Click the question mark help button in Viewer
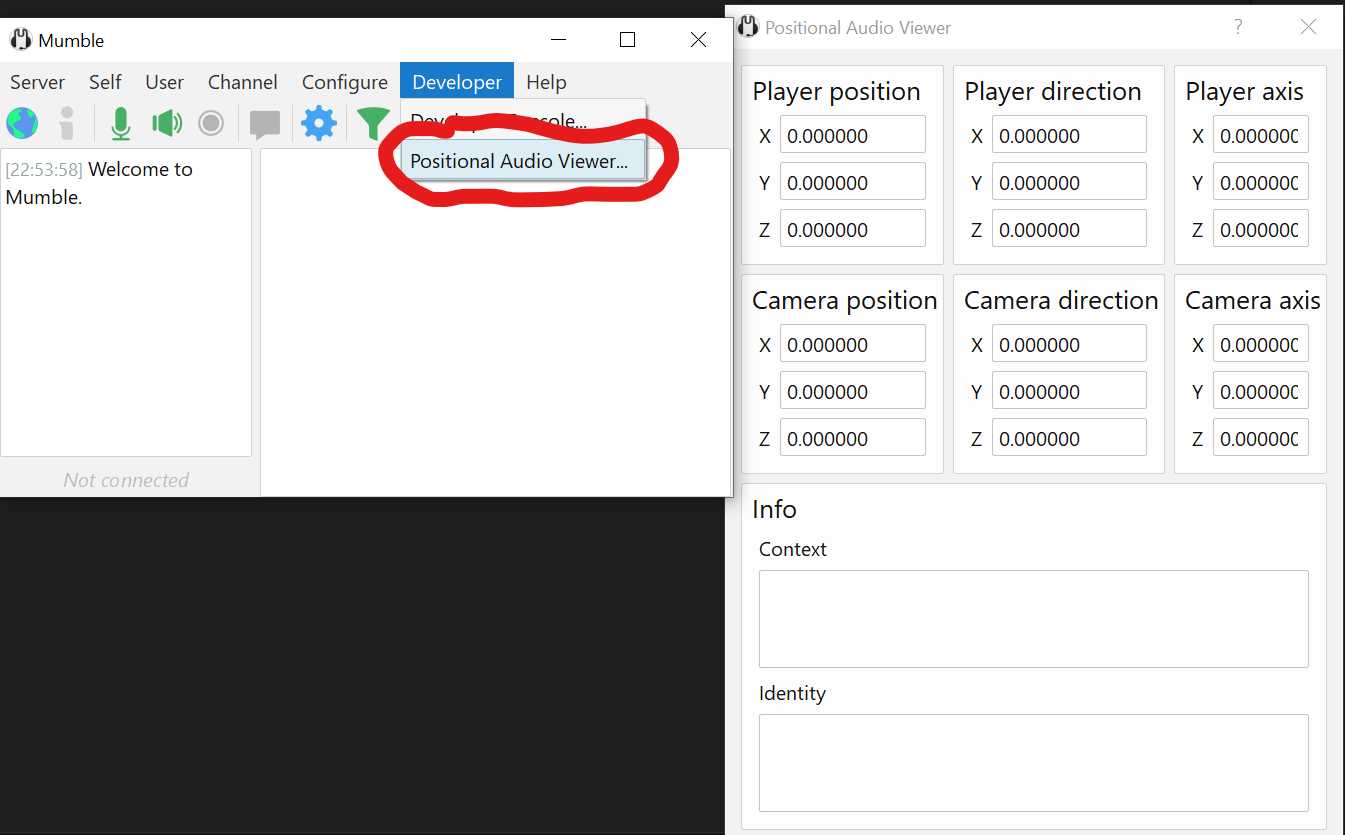This screenshot has height=835, width=1345. click(1238, 27)
